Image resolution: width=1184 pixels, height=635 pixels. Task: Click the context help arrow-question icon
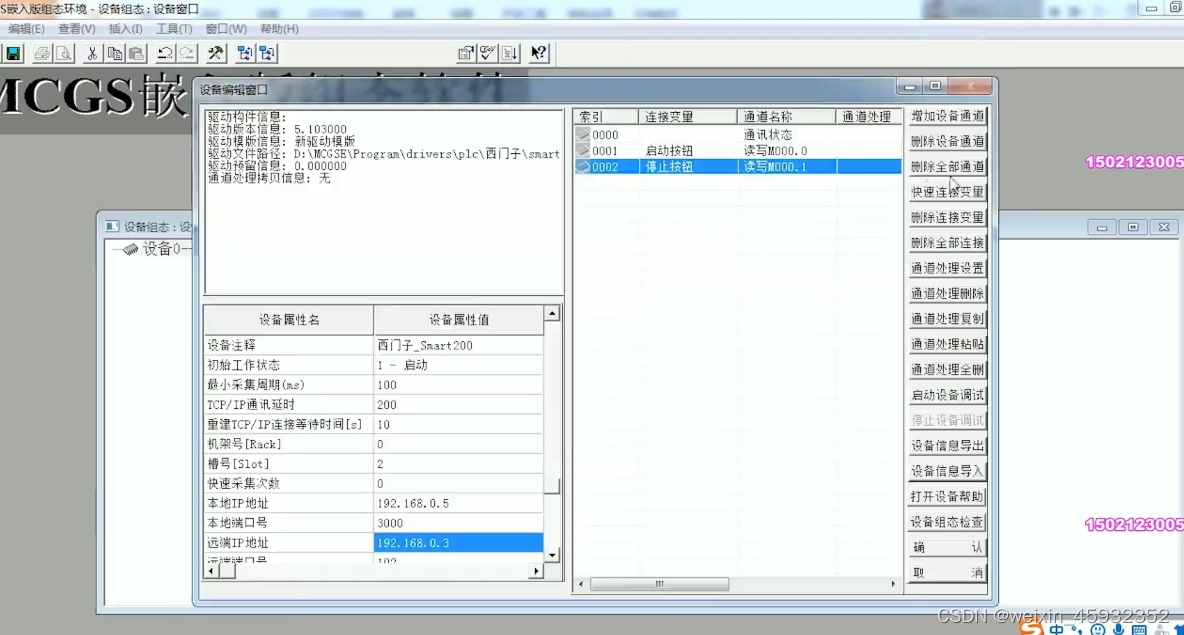coord(538,53)
